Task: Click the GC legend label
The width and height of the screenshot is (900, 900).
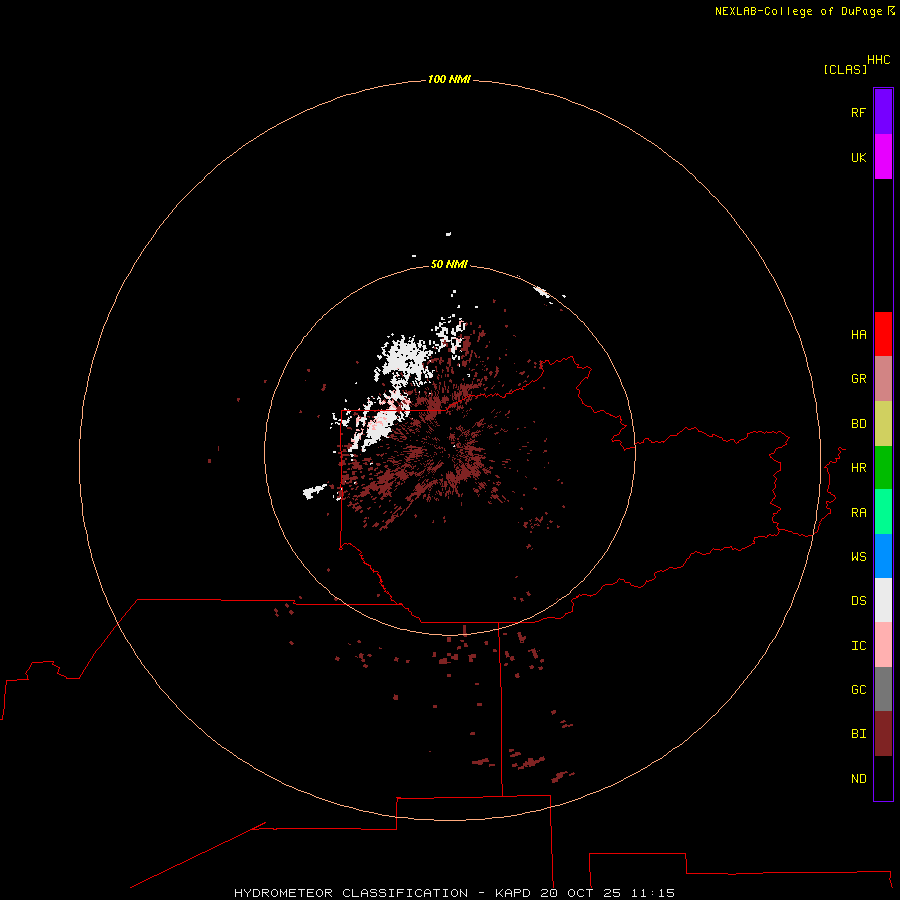Action: click(858, 690)
